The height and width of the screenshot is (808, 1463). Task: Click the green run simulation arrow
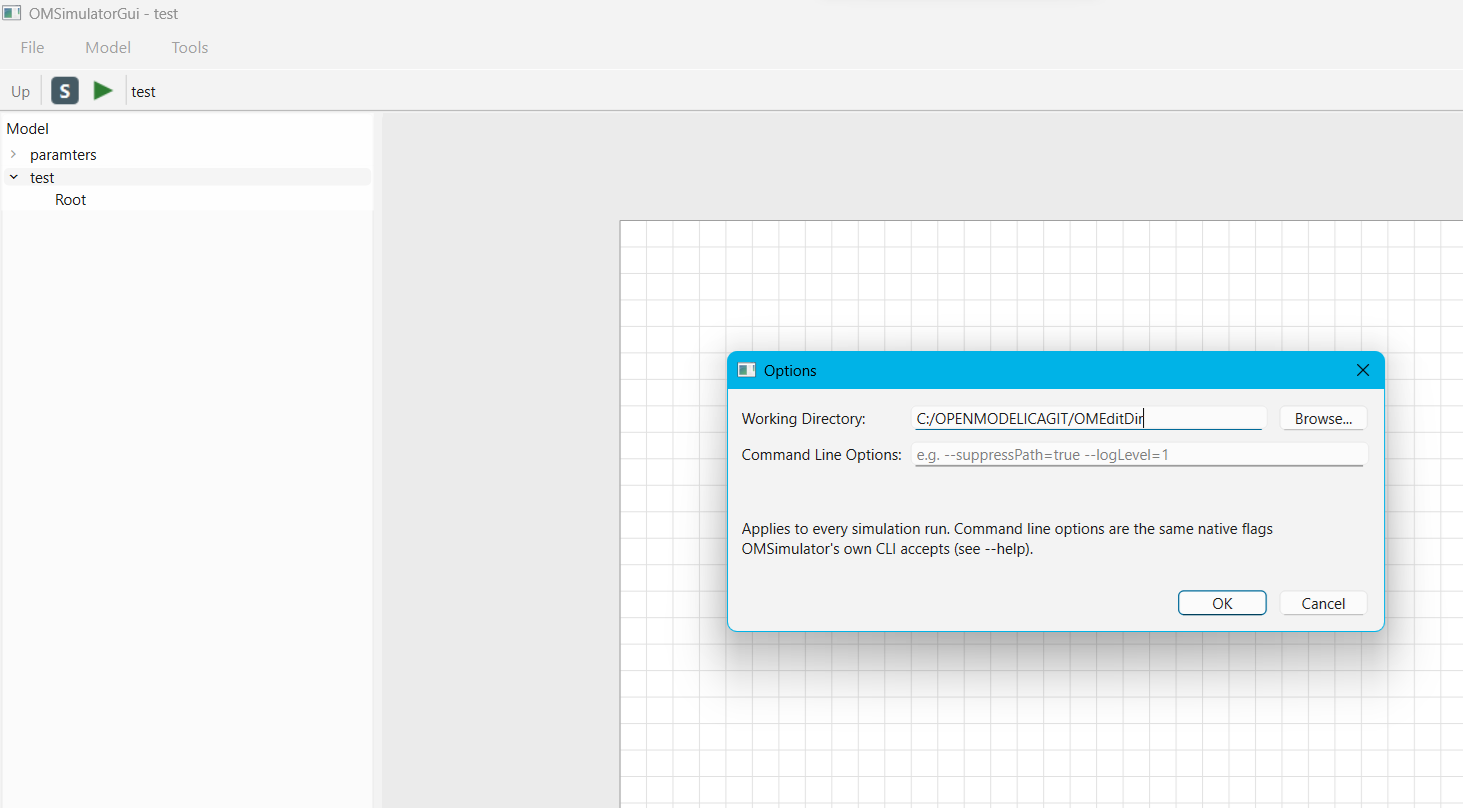pos(103,91)
